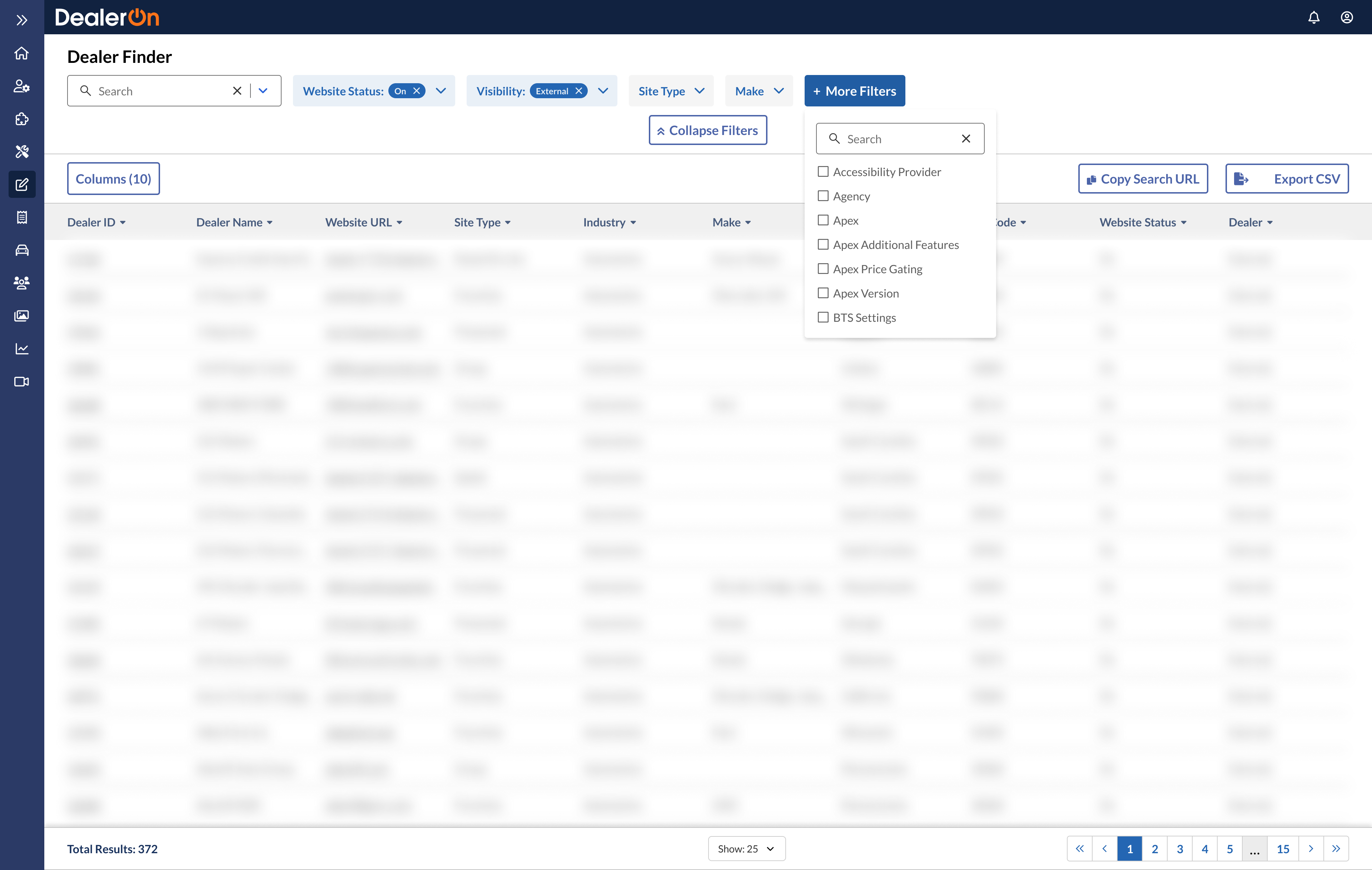Click the image gallery sidebar icon
The image size is (1372, 870).
pos(22,315)
